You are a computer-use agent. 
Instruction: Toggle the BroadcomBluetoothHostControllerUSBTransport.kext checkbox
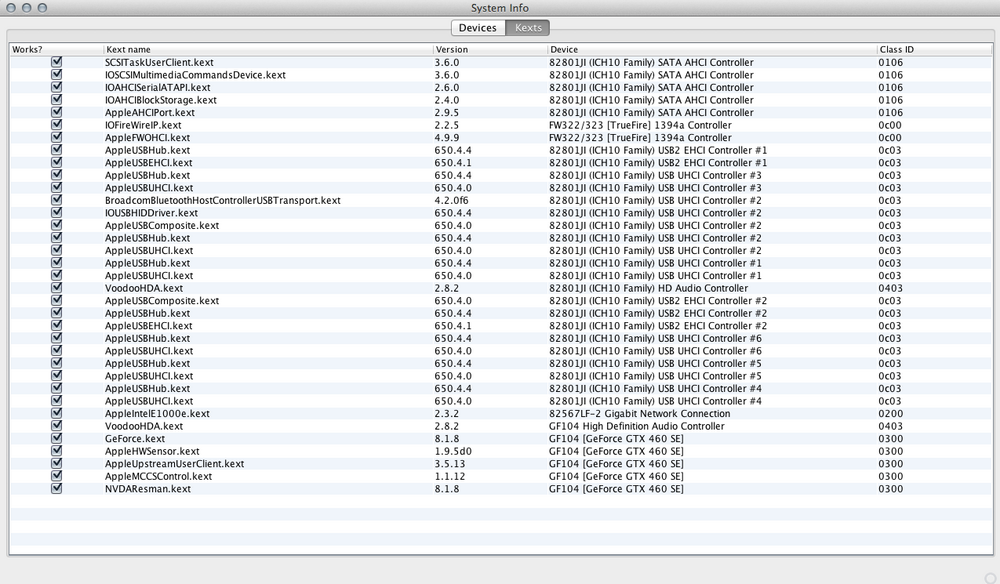[x=57, y=200]
